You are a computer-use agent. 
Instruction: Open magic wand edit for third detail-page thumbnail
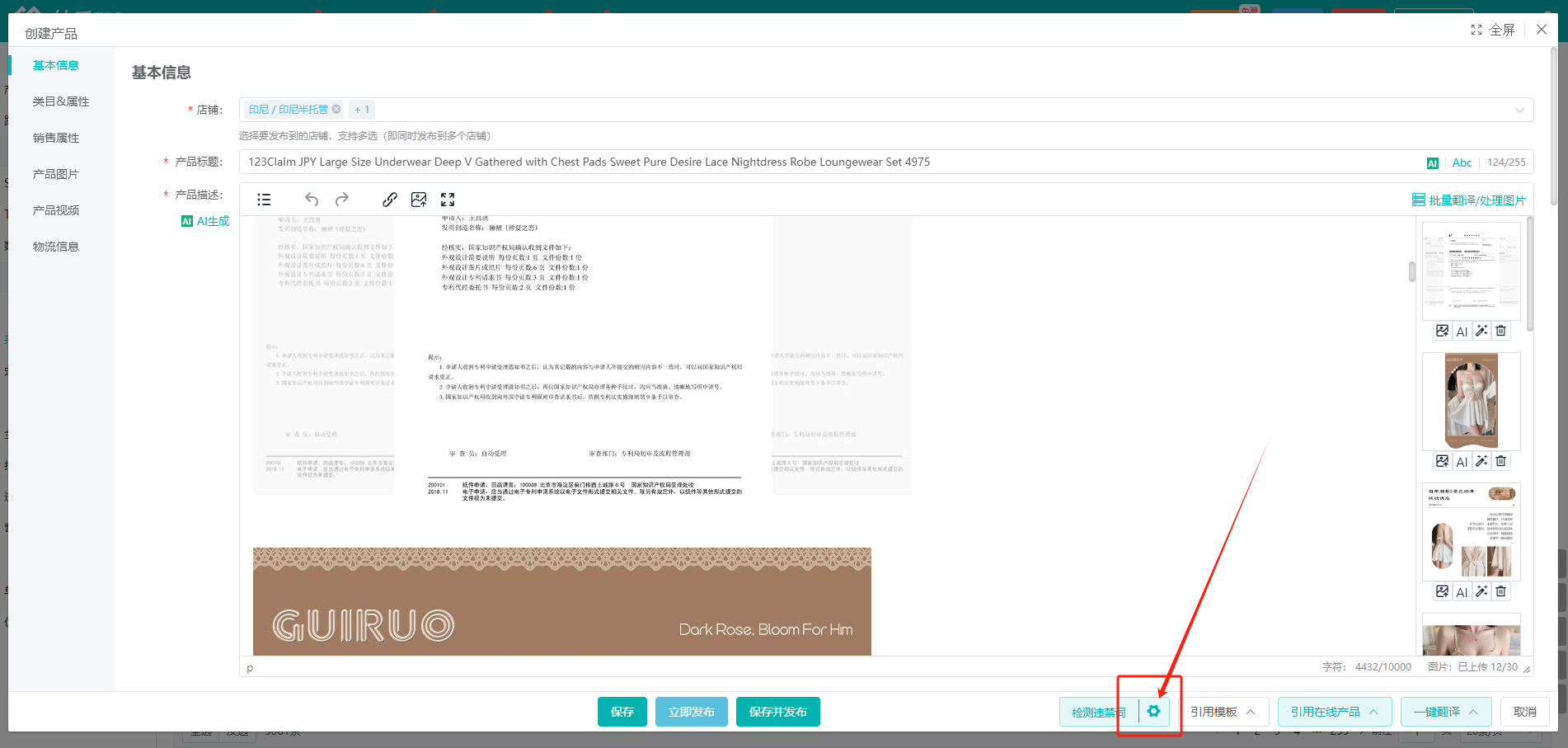[x=1481, y=591]
